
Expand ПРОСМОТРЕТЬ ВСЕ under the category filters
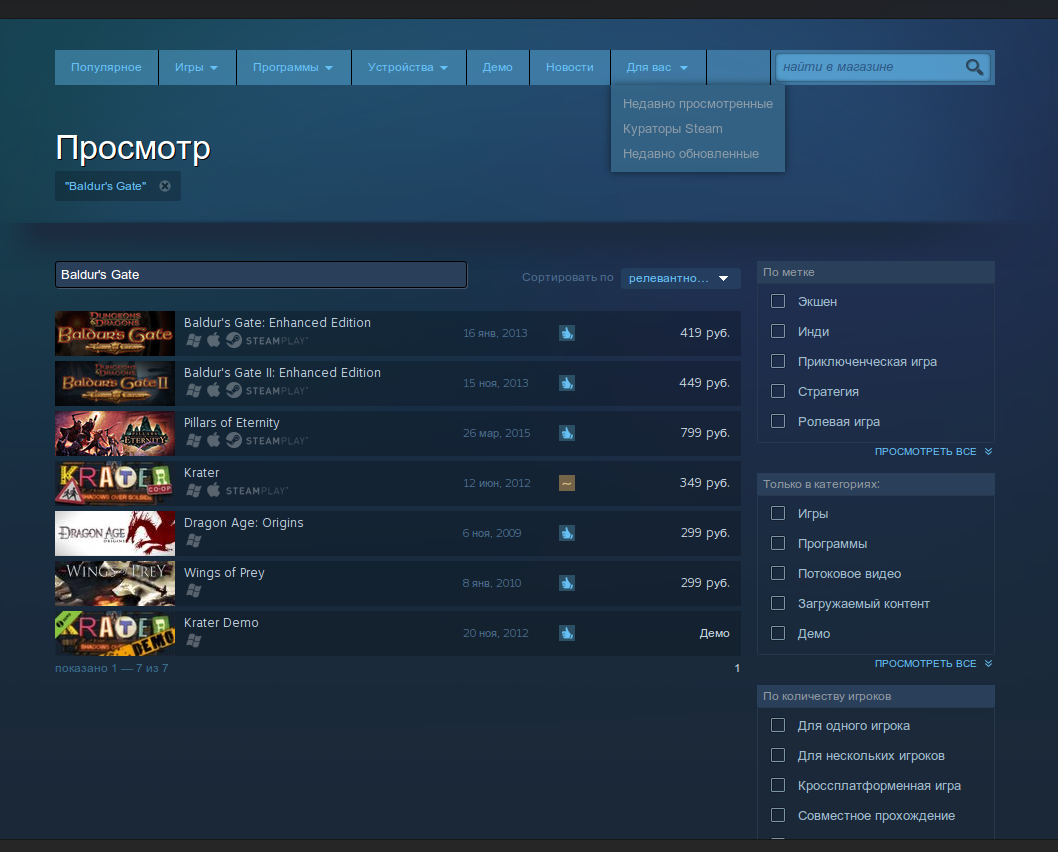pos(933,664)
